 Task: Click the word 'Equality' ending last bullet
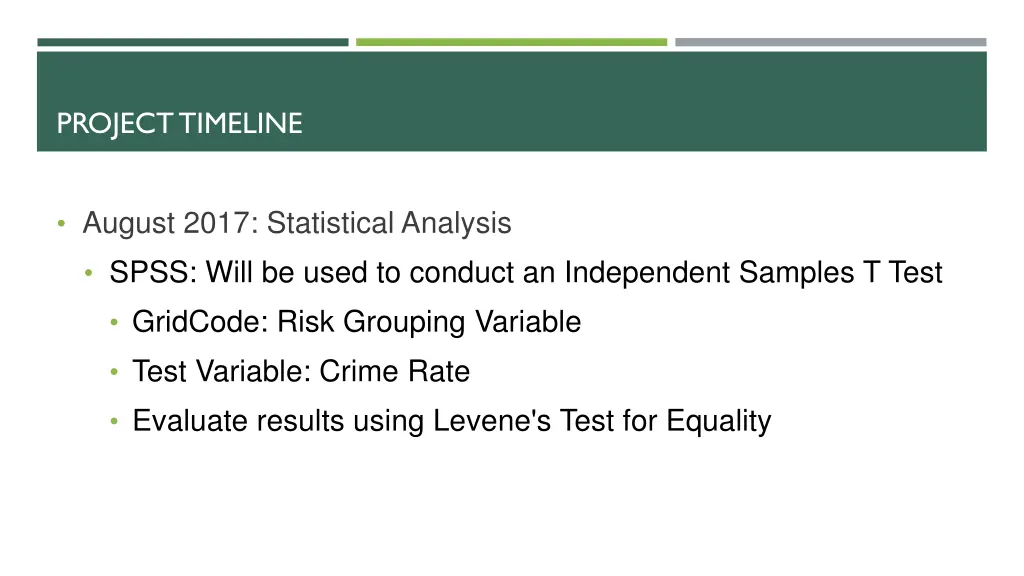pyautogui.click(x=719, y=421)
